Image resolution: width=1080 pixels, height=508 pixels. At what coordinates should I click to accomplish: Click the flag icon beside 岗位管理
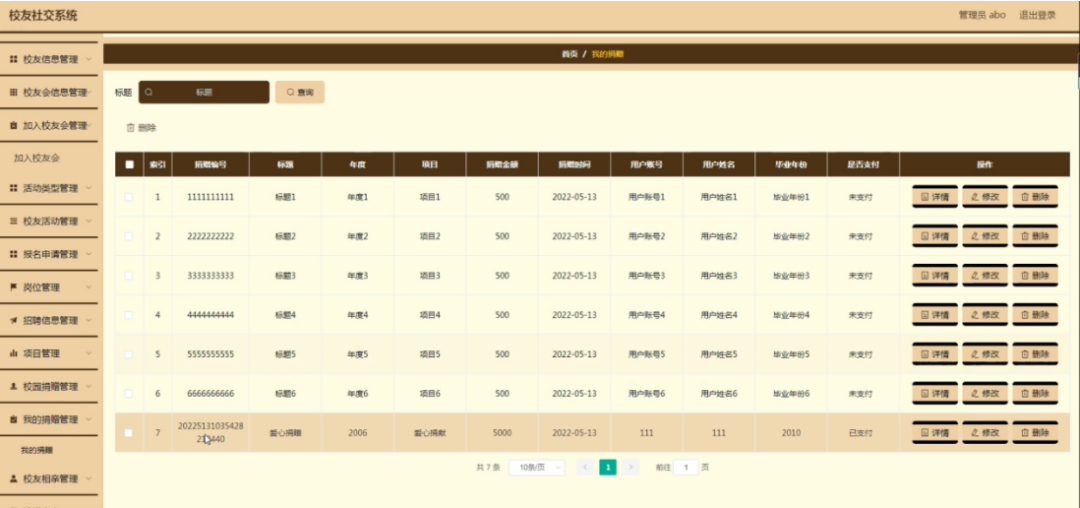pos(13,287)
